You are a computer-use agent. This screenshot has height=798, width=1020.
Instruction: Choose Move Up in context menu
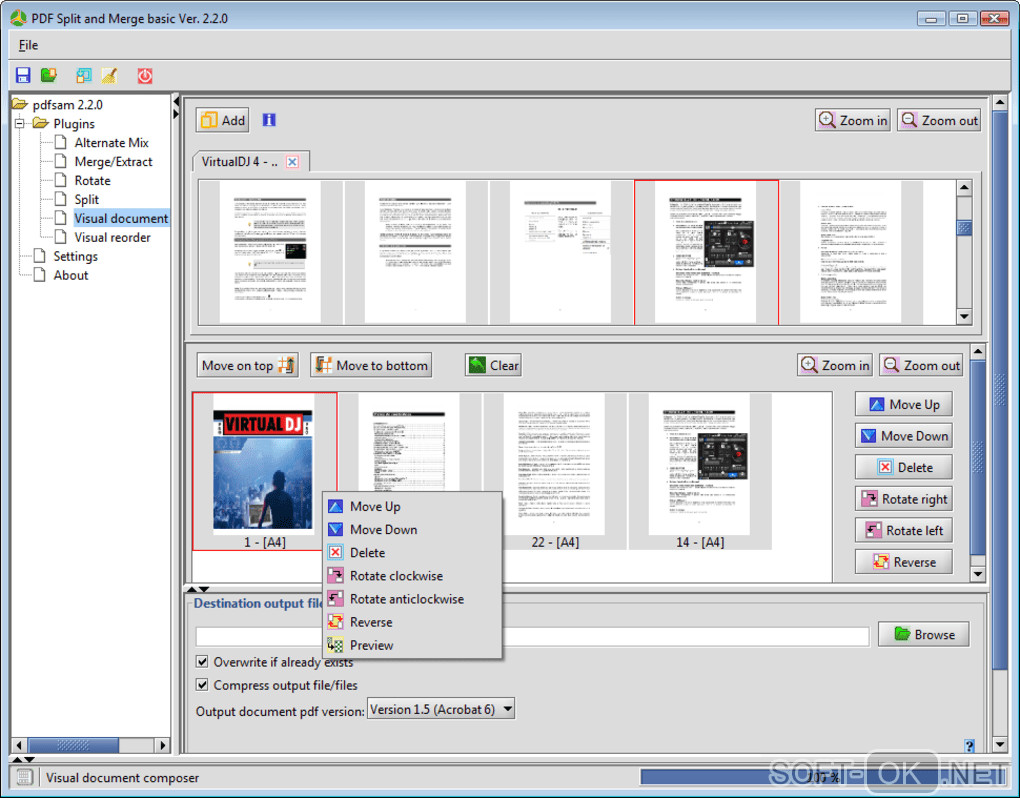[412, 507]
